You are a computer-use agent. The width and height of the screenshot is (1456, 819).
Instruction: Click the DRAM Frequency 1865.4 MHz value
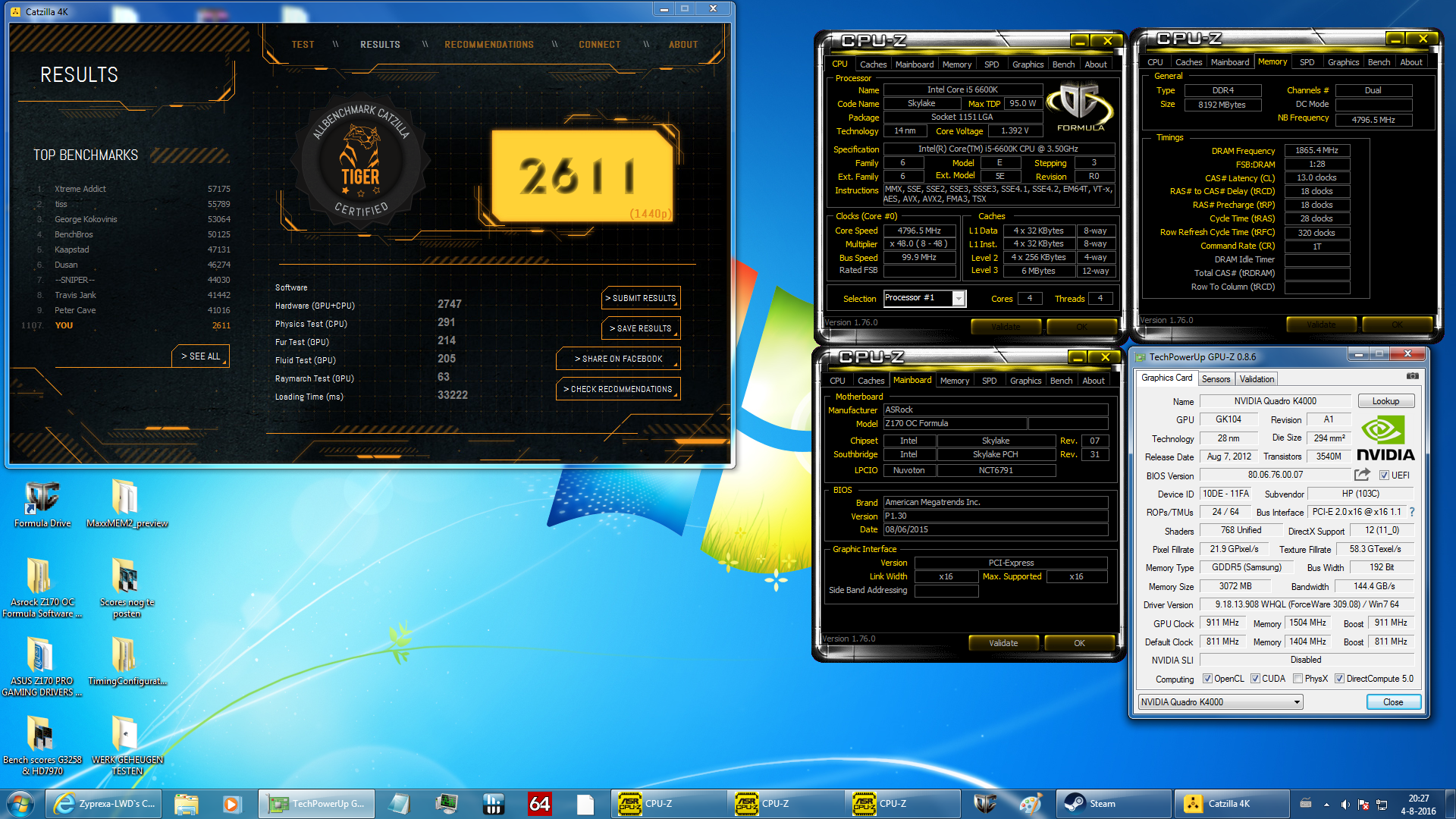tap(1316, 150)
